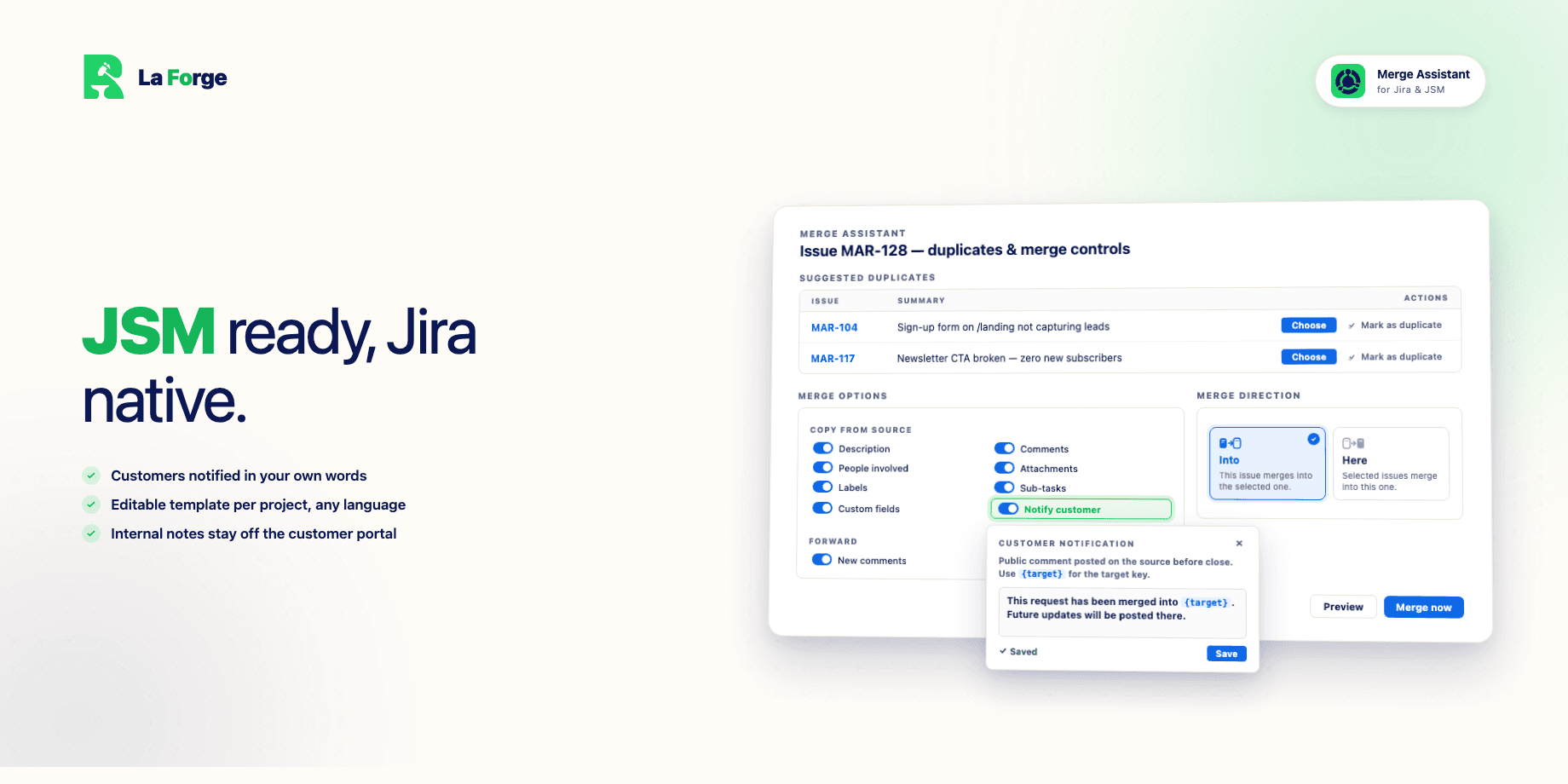Click into the notification message text box
Viewport: 1568px width, 784px height.
pos(1122,614)
